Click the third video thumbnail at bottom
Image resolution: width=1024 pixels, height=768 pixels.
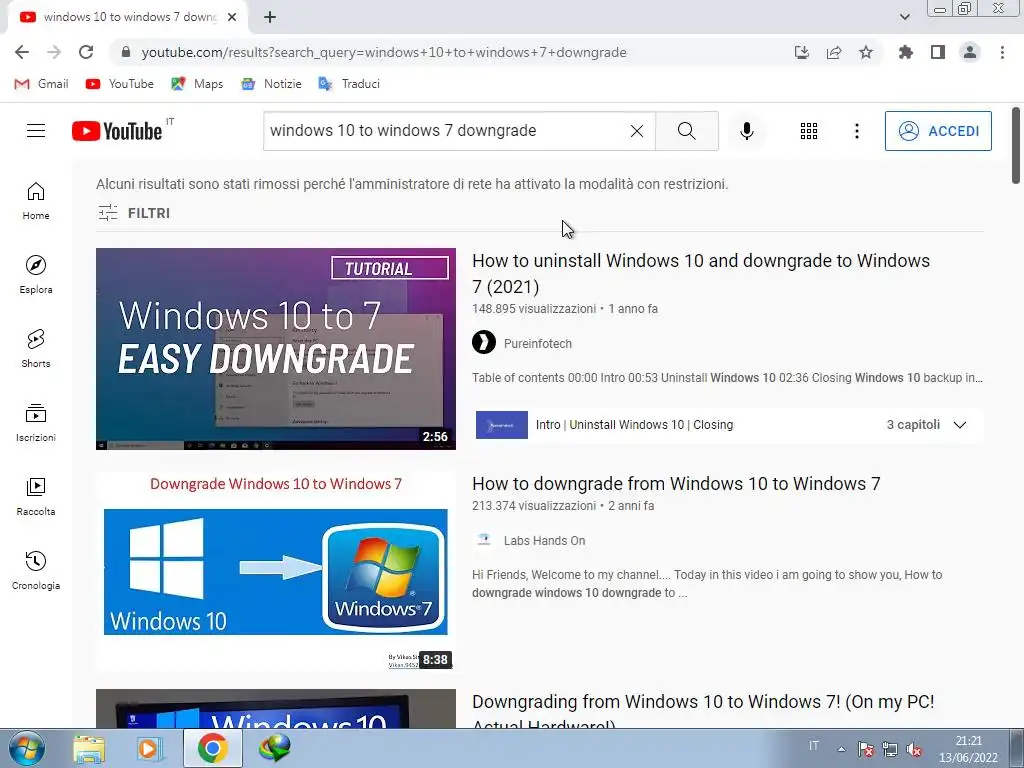(x=276, y=709)
